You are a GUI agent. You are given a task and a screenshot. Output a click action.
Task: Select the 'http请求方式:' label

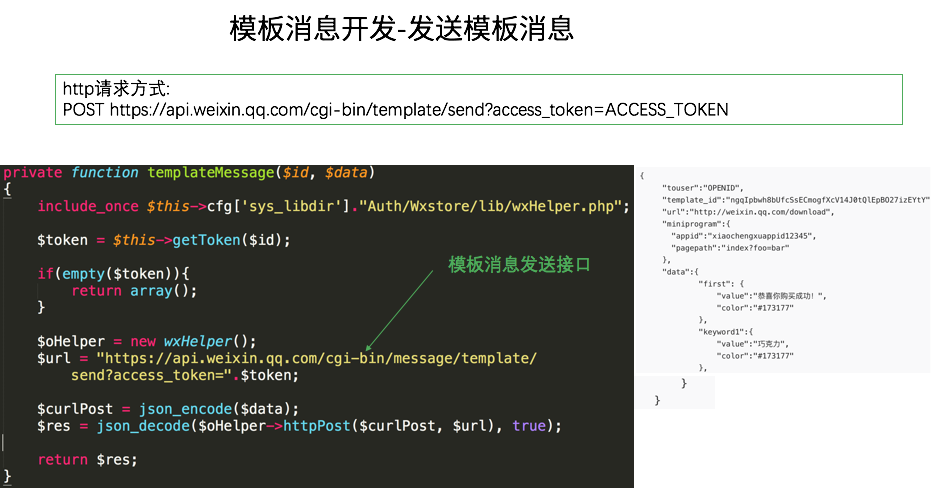tap(116, 89)
